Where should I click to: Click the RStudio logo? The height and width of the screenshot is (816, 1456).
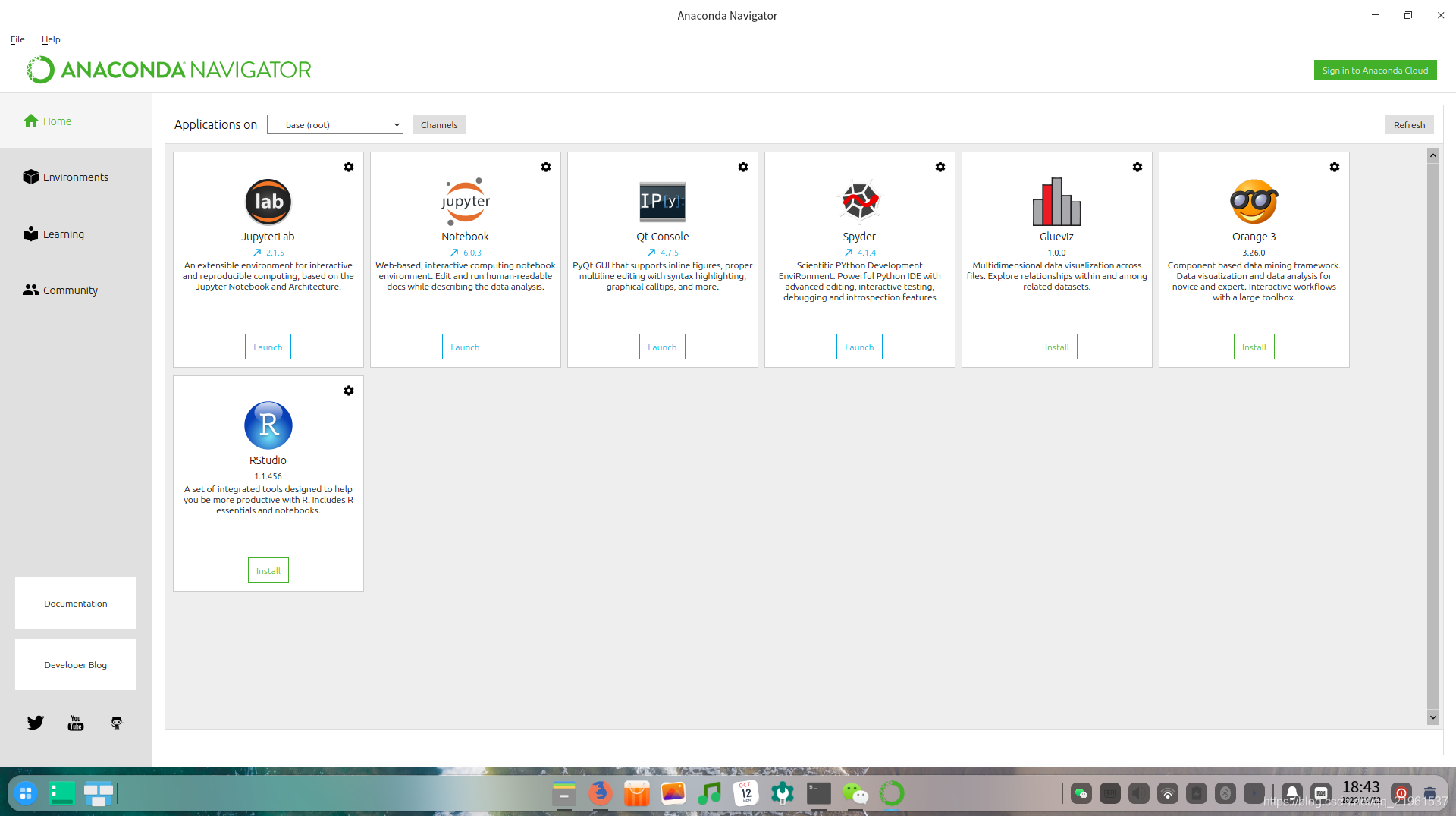tap(268, 425)
